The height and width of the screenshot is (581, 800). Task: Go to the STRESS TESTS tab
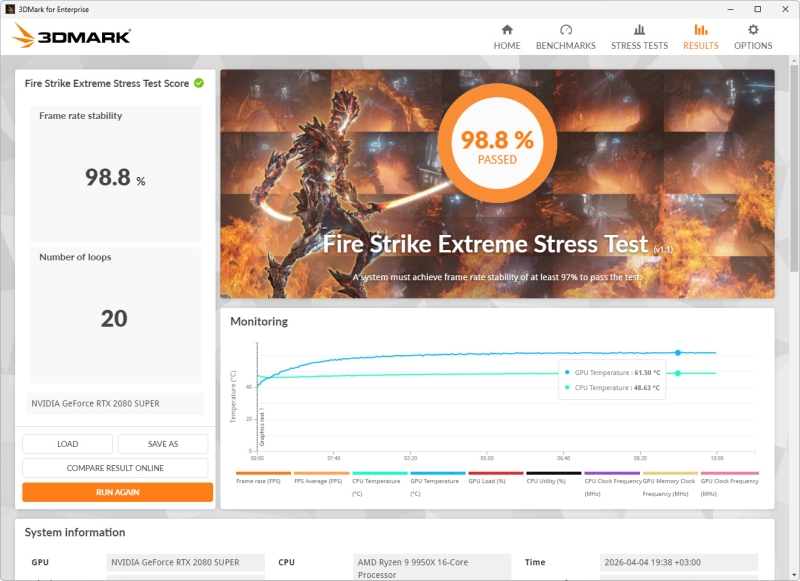point(639,37)
